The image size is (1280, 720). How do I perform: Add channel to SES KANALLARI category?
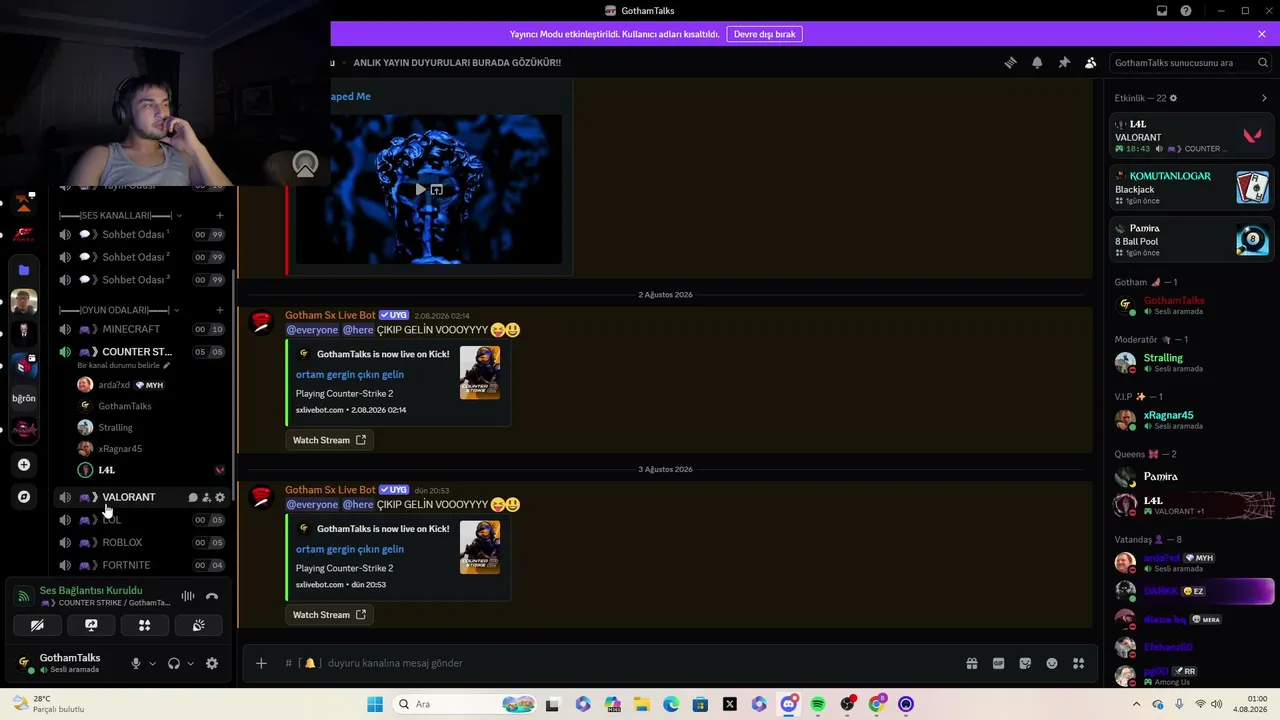[x=220, y=215]
